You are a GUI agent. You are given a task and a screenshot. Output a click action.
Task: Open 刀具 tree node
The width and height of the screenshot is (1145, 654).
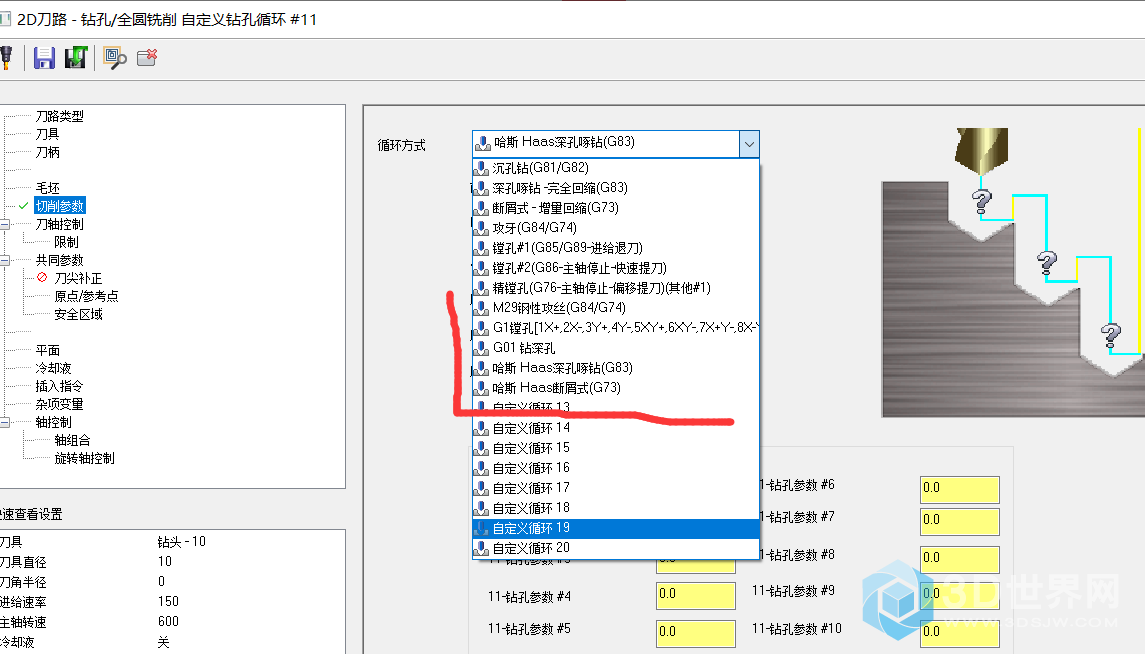click(47, 134)
